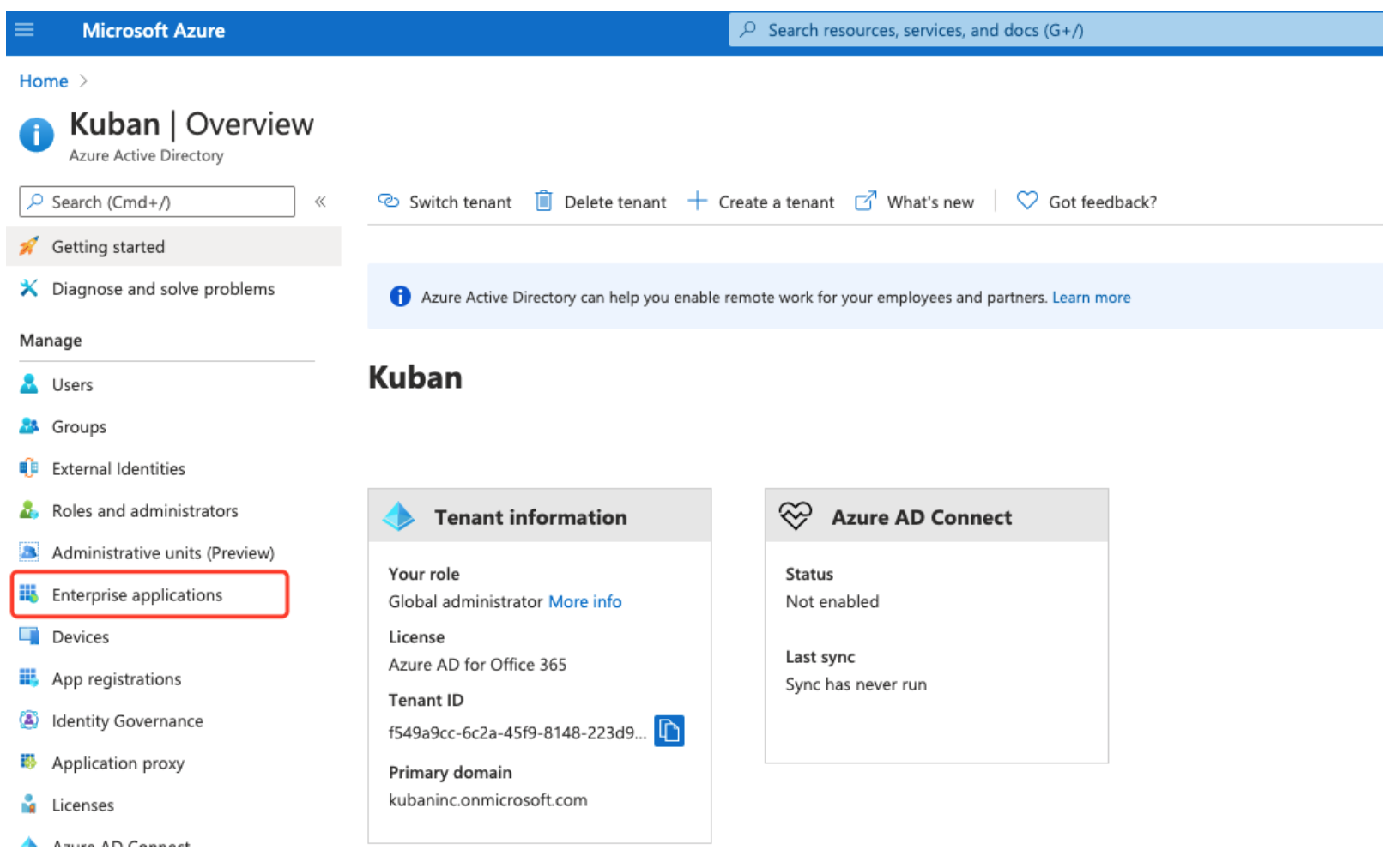Select the Tenant ID value text
This screenshot has height=868, width=1392.
(517, 733)
